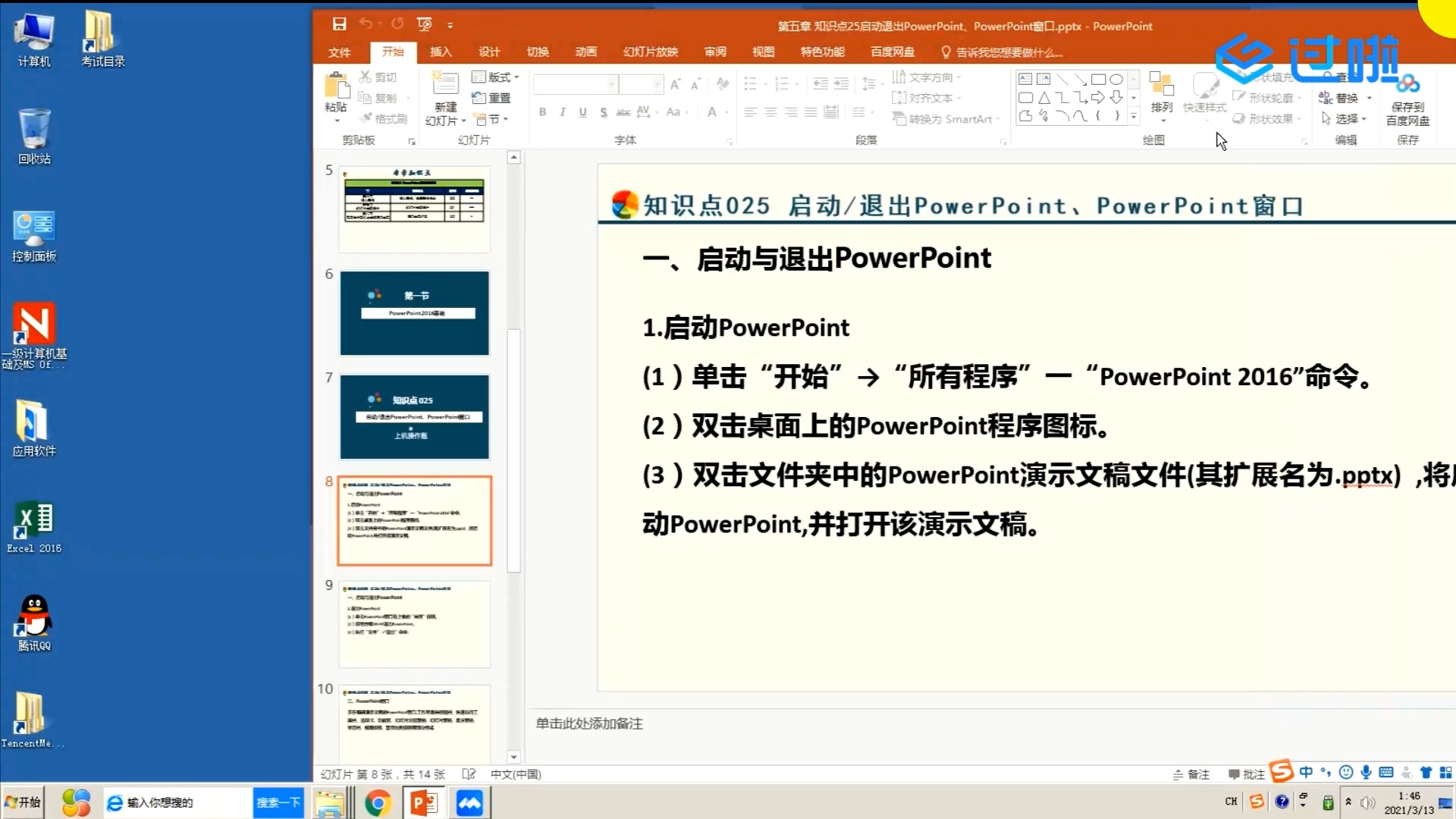Toggle Italic formatting
Viewport: 1456px width, 819px height.
click(562, 112)
